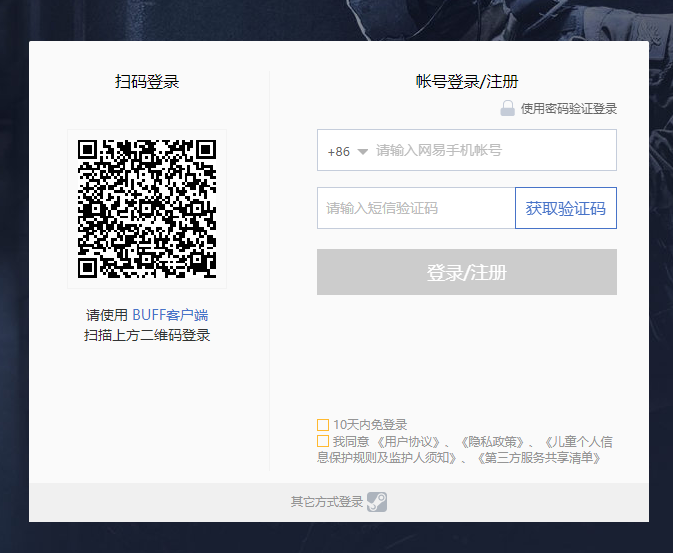Open the 《隐私政策》 link
This screenshot has height=553, width=673.
(492, 441)
